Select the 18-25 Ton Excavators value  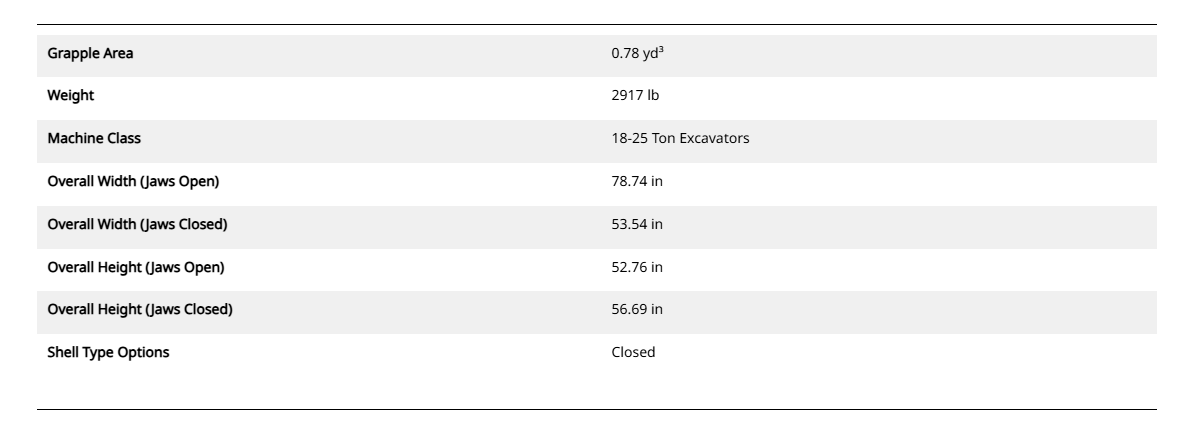680,139
